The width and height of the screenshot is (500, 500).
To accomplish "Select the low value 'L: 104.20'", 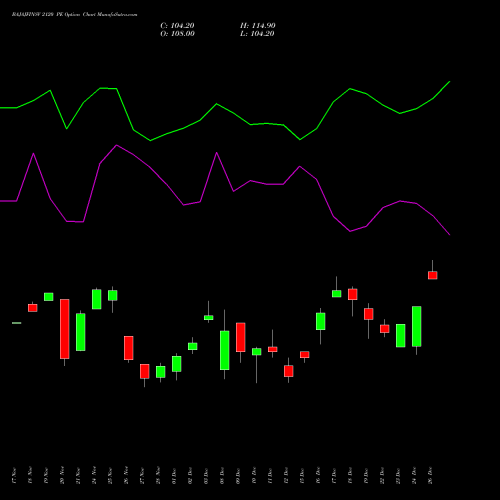I will (257, 34).
